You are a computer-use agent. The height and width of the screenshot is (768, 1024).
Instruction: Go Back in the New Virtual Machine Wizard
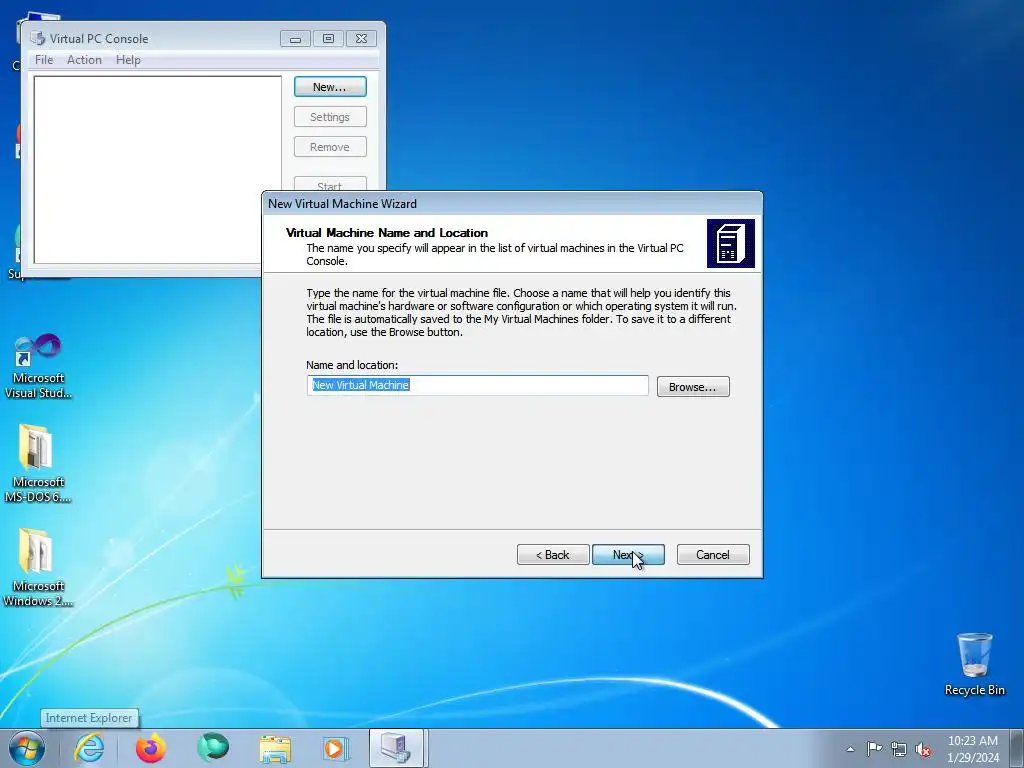point(553,554)
